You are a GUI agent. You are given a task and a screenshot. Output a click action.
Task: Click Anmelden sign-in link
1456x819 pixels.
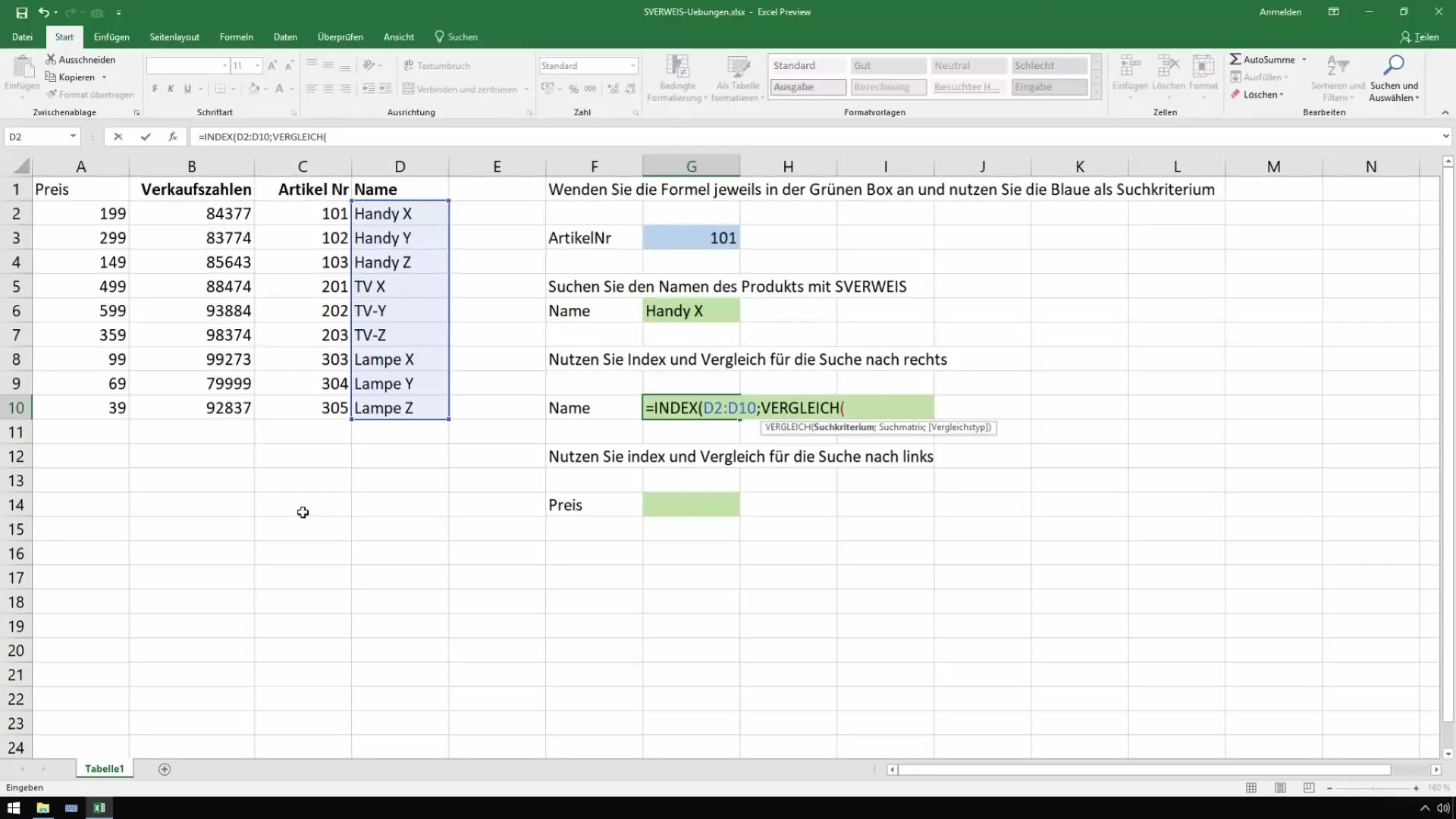click(x=1280, y=12)
